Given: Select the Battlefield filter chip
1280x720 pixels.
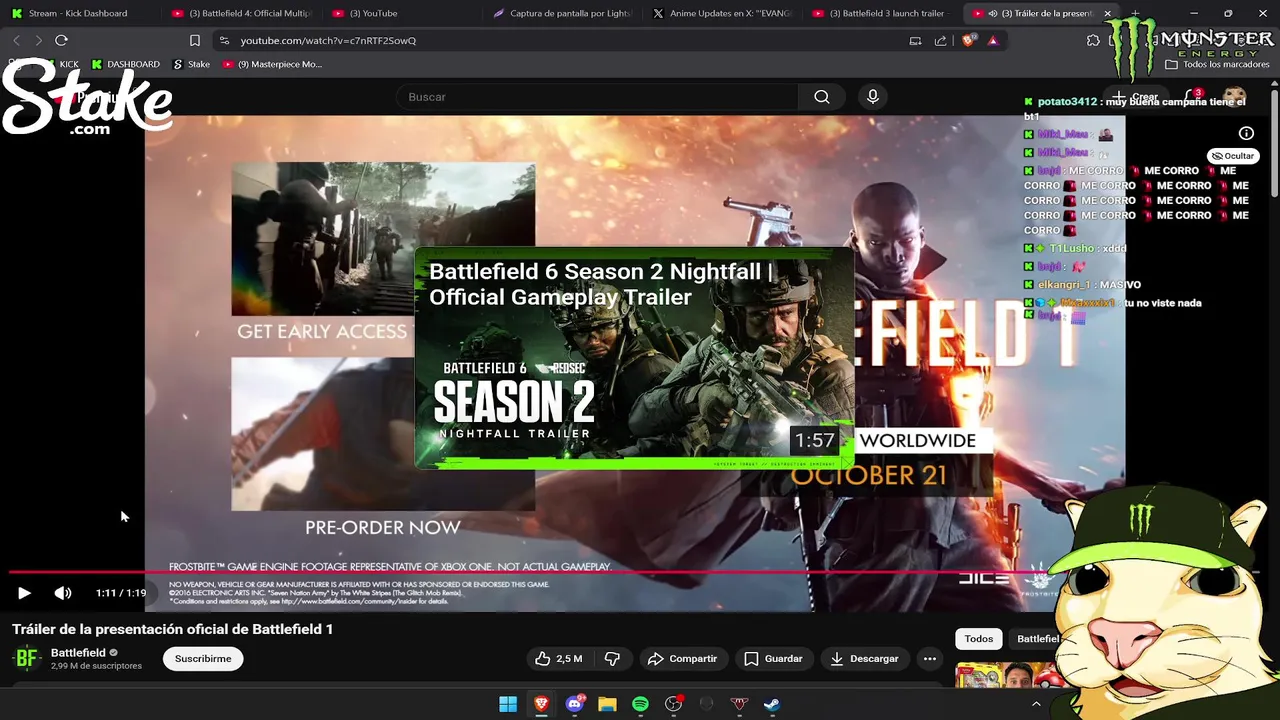Looking at the screenshot, I should coord(1037,639).
